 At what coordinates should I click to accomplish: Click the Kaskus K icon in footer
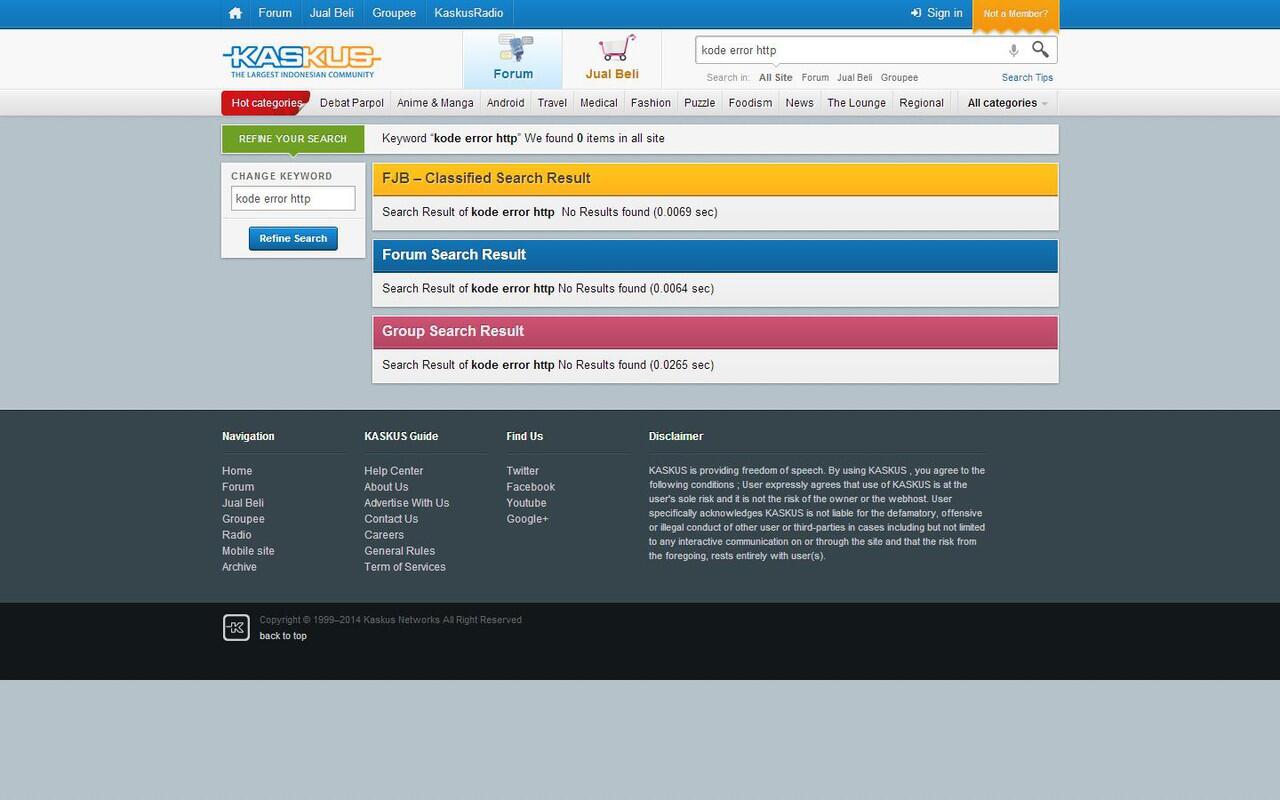pyautogui.click(x=236, y=627)
